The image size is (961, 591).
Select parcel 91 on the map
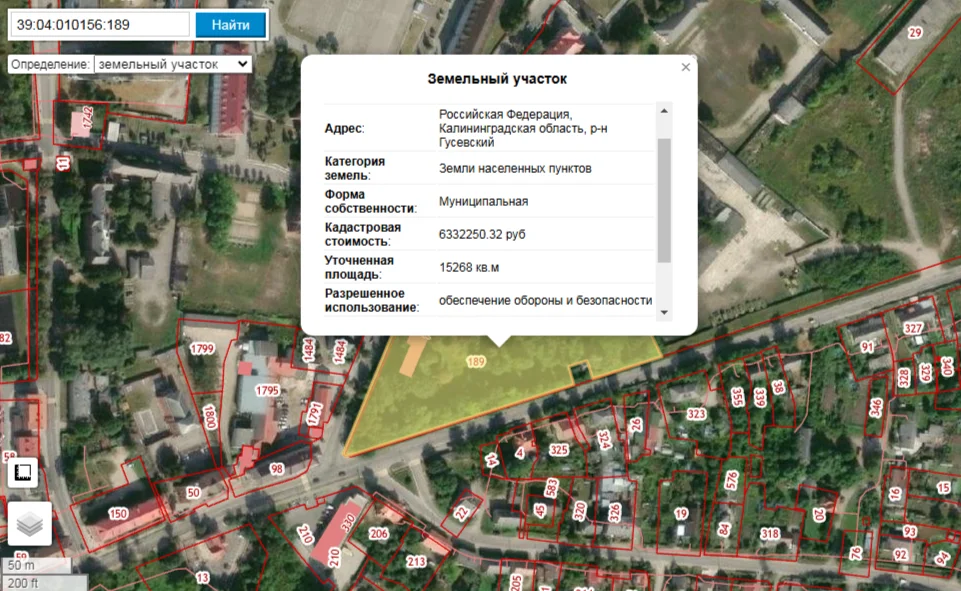point(867,347)
